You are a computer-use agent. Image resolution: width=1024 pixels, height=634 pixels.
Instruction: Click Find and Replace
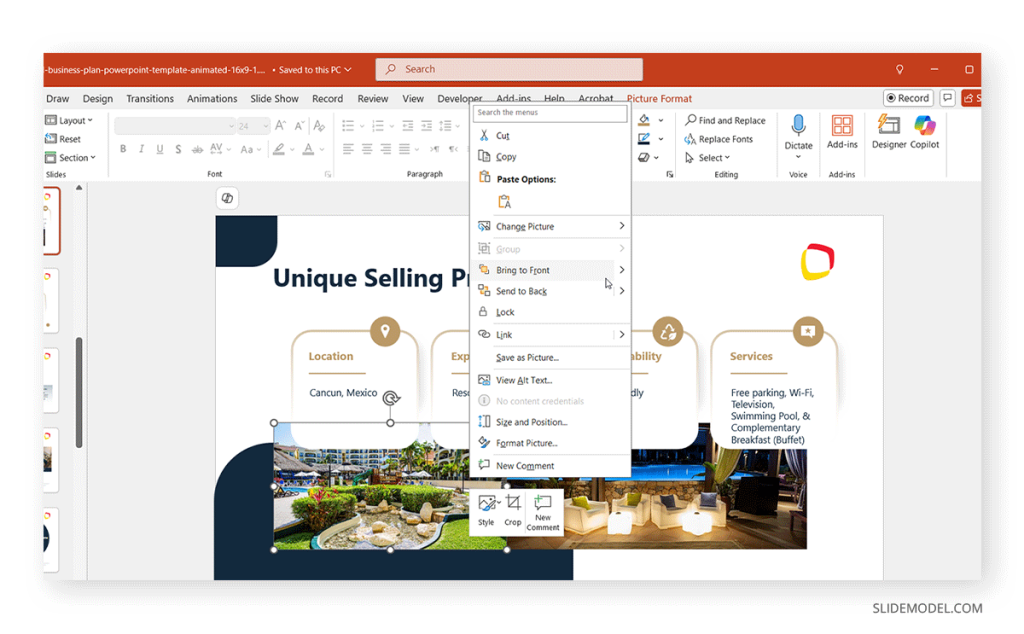(x=725, y=121)
